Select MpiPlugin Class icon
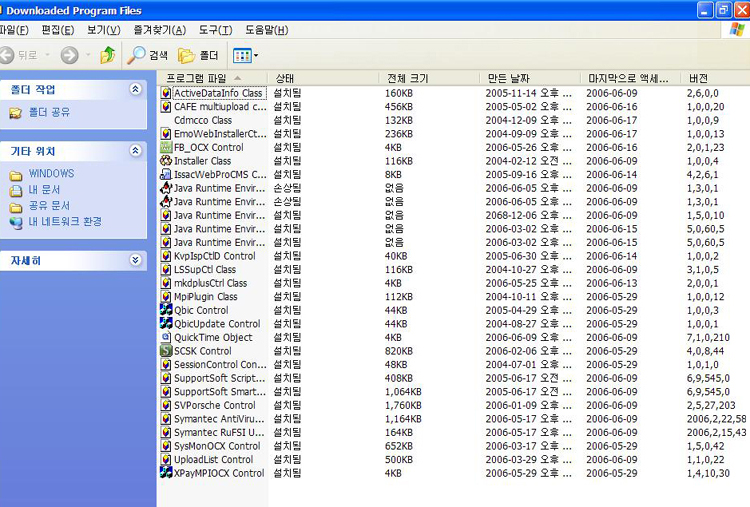The width and height of the screenshot is (750, 507). point(165,297)
